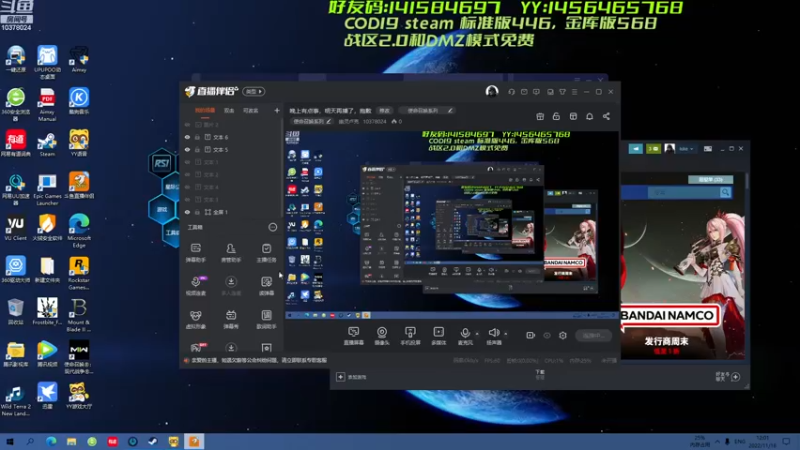Image resolution: width=800 pixels, height=450 pixels.
Task: Toggle lock for 全屏 1 source
Action: point(197,212)
